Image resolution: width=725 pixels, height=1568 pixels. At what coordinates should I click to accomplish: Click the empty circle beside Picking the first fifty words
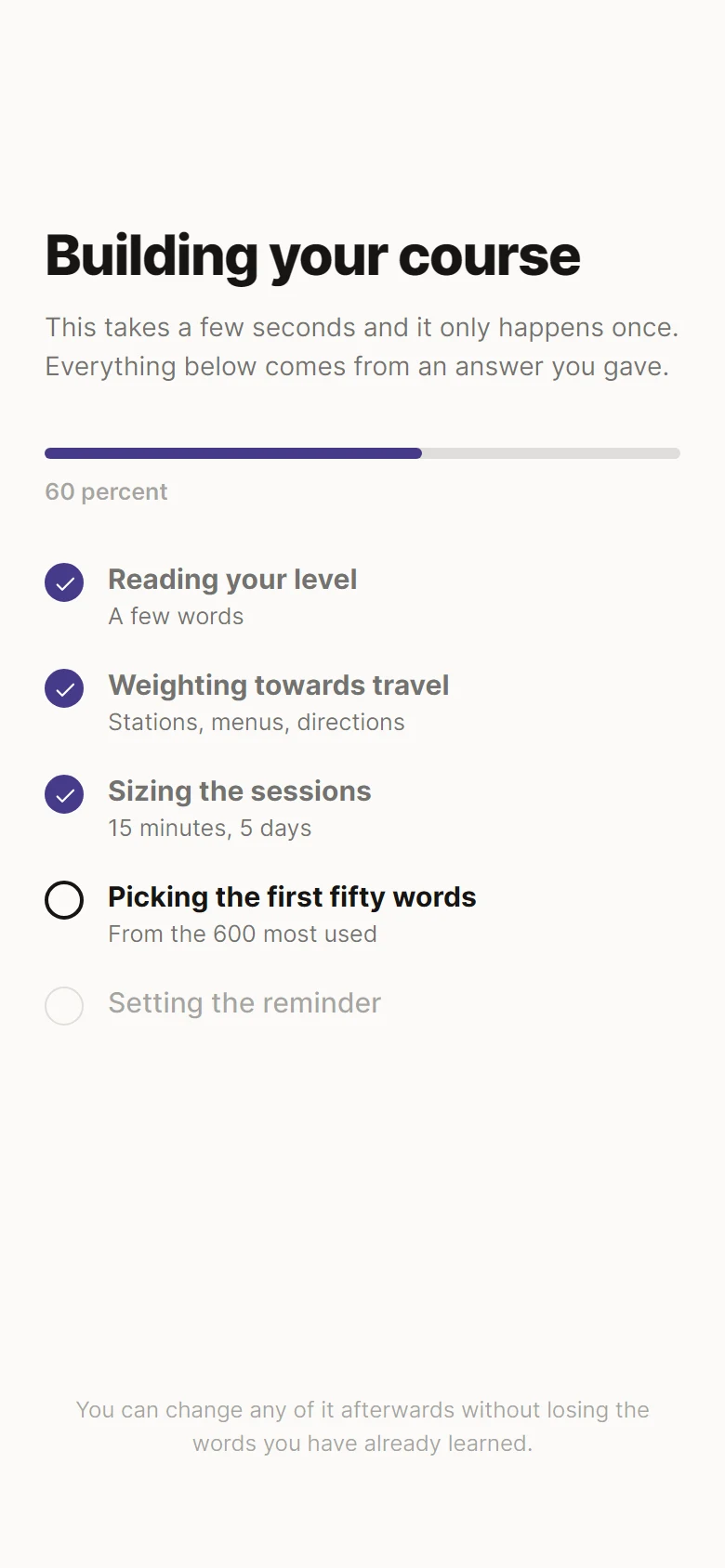pyautogui.click(x=64, y=900)
